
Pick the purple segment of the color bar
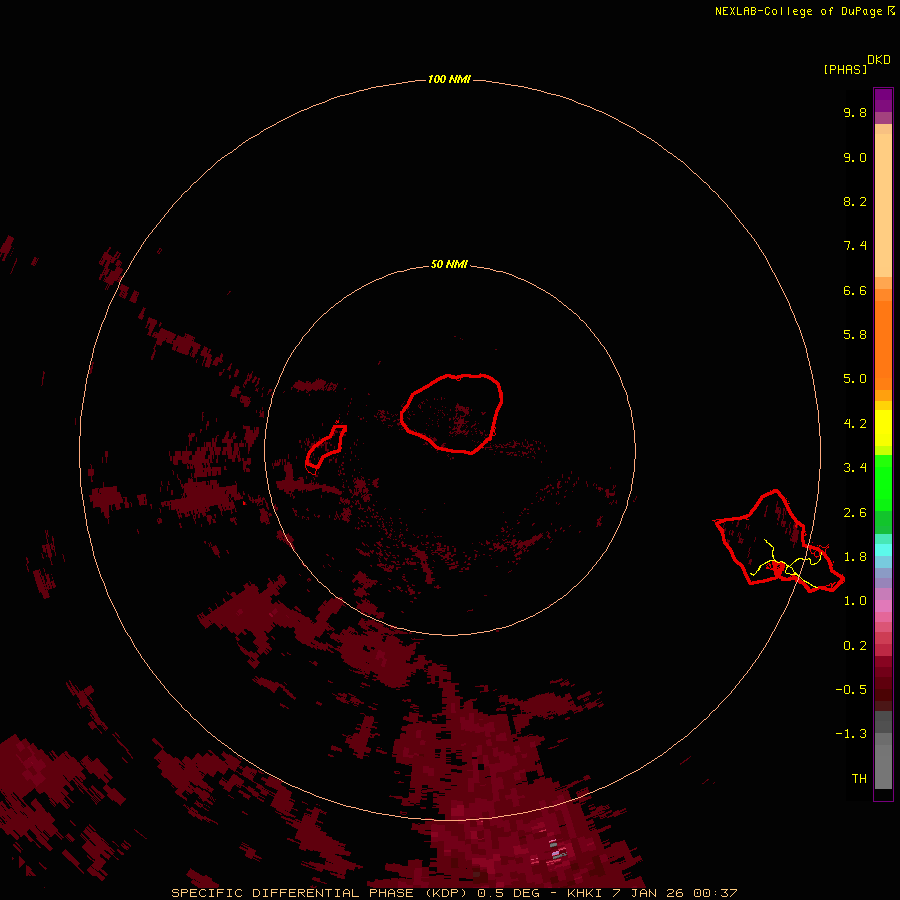883,100
